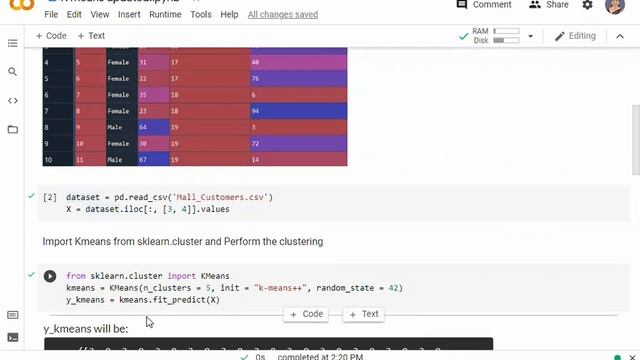
Task: Click the table cell with age 67
Action: (153, 160)
